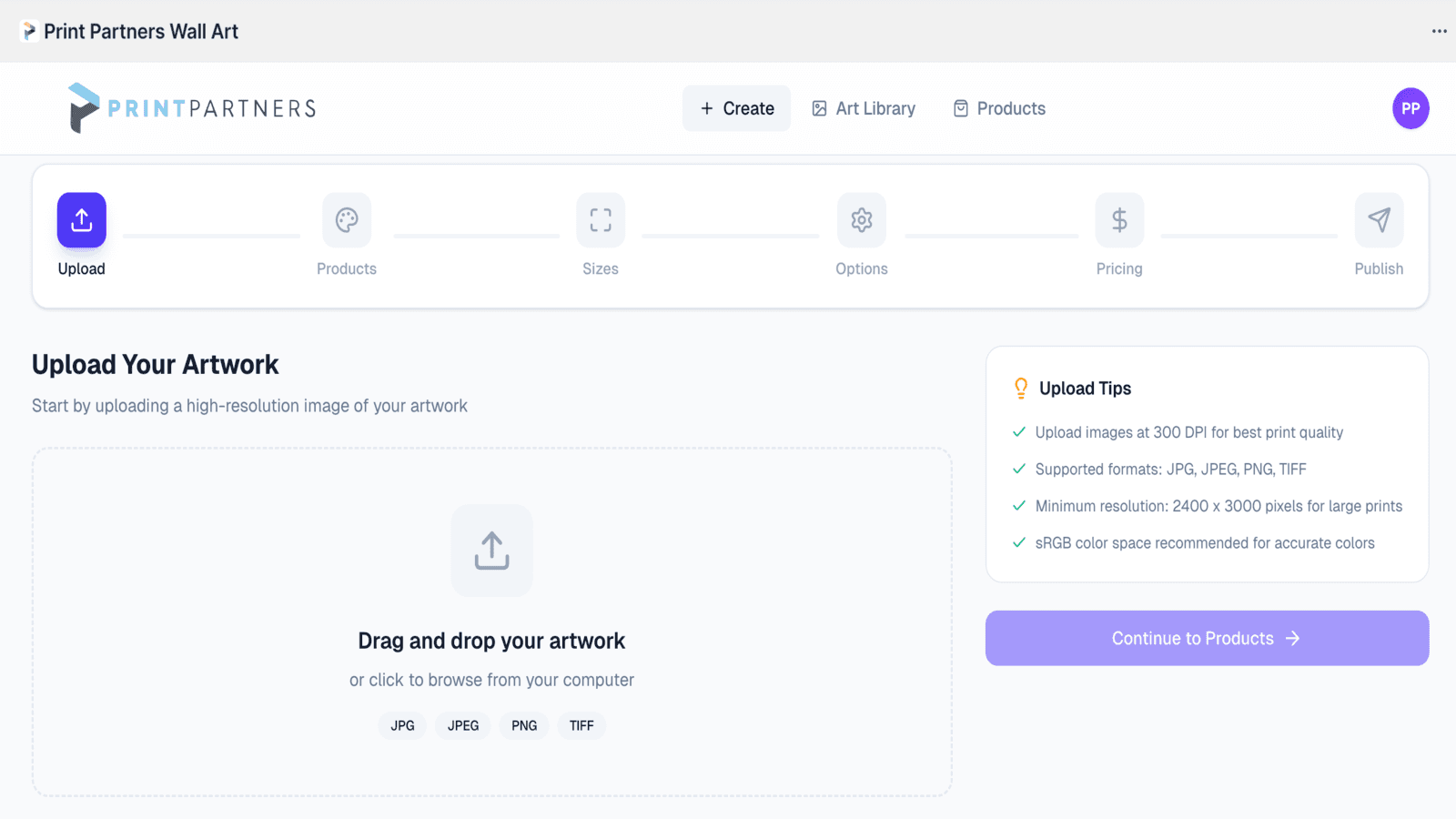
Task: Click the Upload Tips lightbulb icon
Action: [1021, 389]
